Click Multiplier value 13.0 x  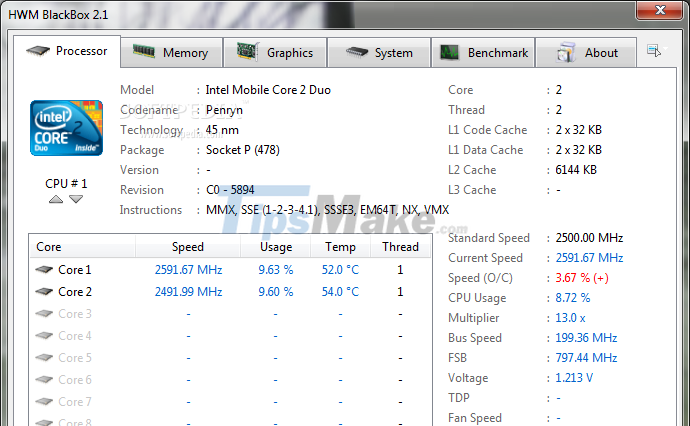[570, 318]
